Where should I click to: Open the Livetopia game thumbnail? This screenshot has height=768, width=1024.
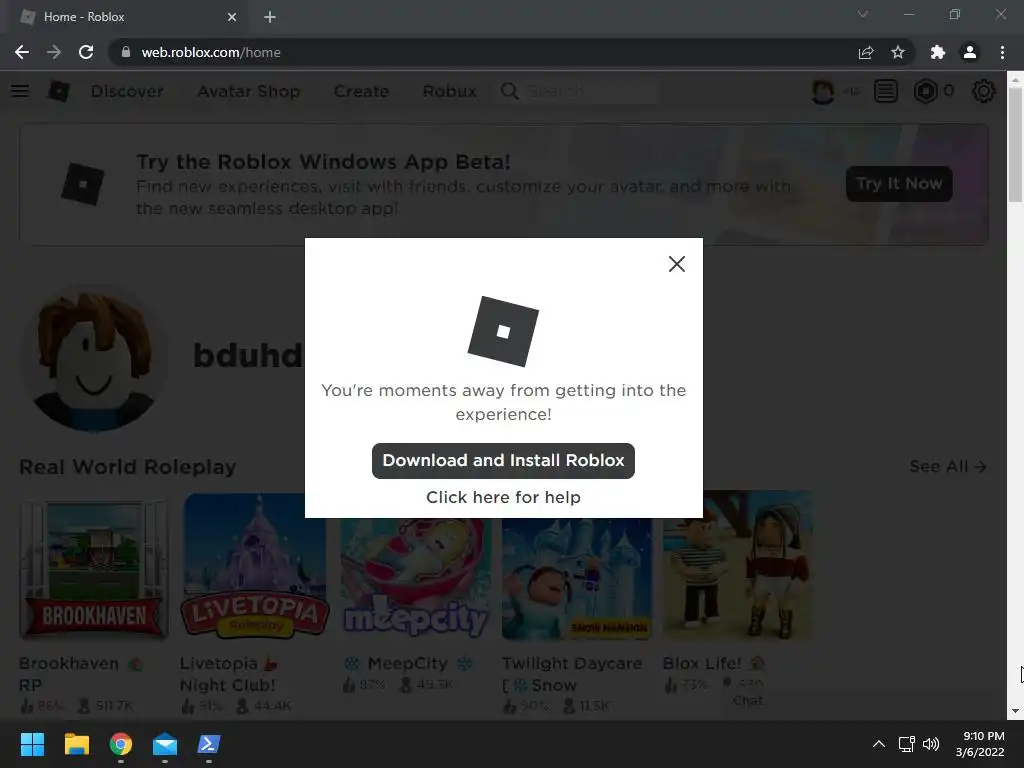tap(255, 566)
